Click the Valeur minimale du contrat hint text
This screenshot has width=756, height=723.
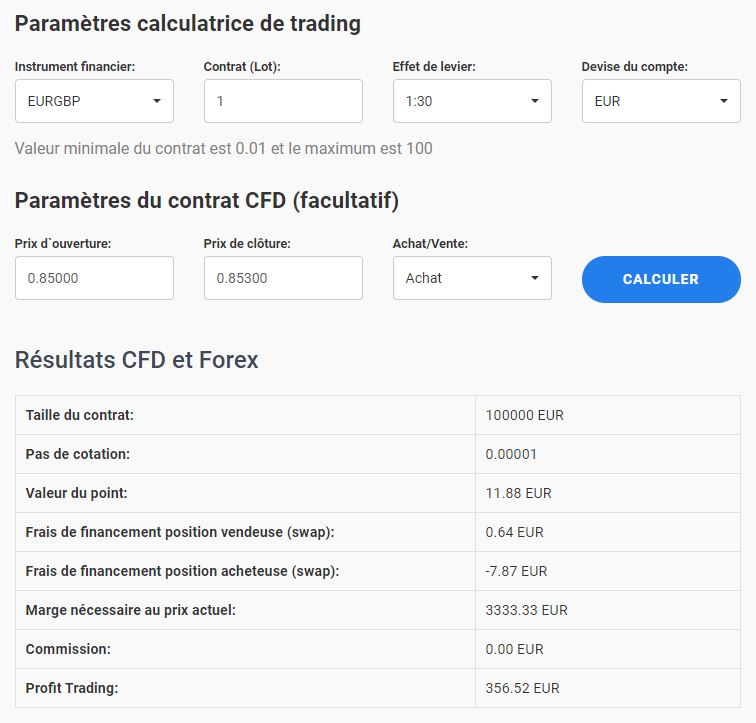[x=224, y=149]
